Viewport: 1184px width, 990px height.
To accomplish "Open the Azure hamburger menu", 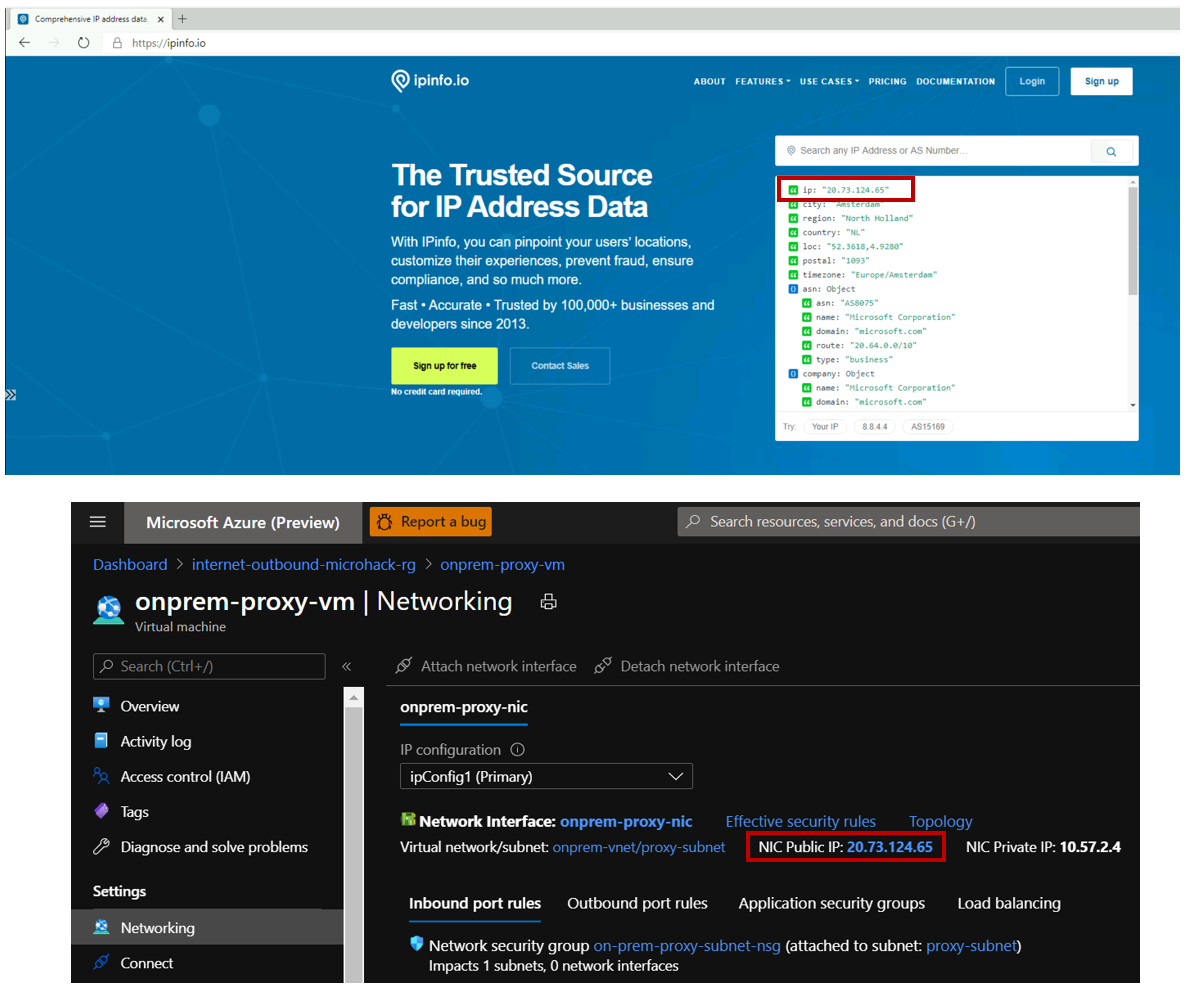I will click(97, 522).
